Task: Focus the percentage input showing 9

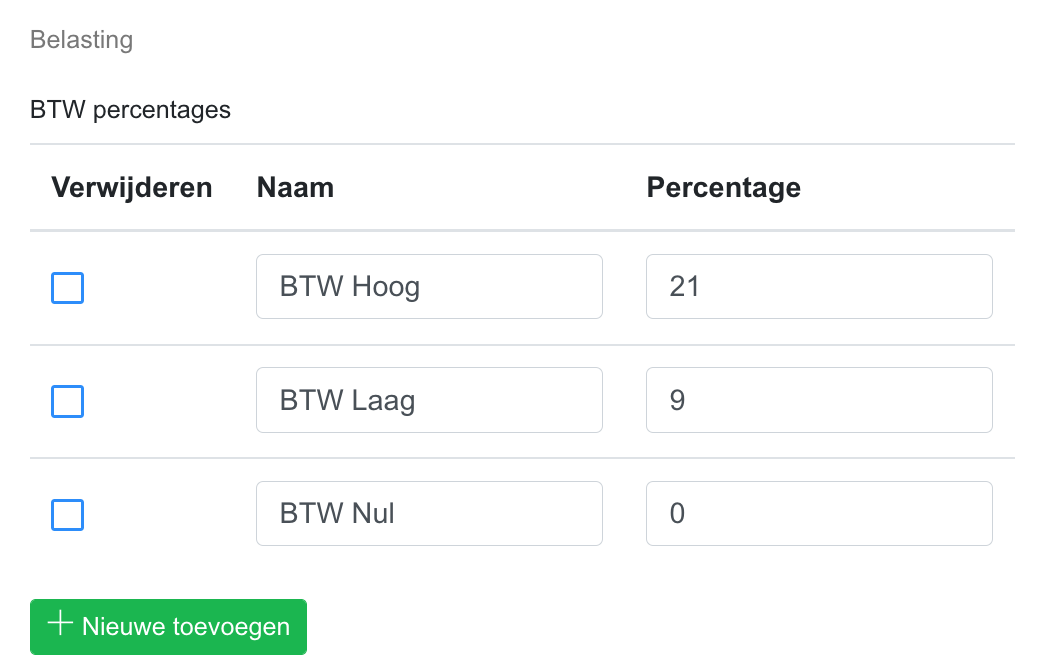Action: [x=819, y=400]
